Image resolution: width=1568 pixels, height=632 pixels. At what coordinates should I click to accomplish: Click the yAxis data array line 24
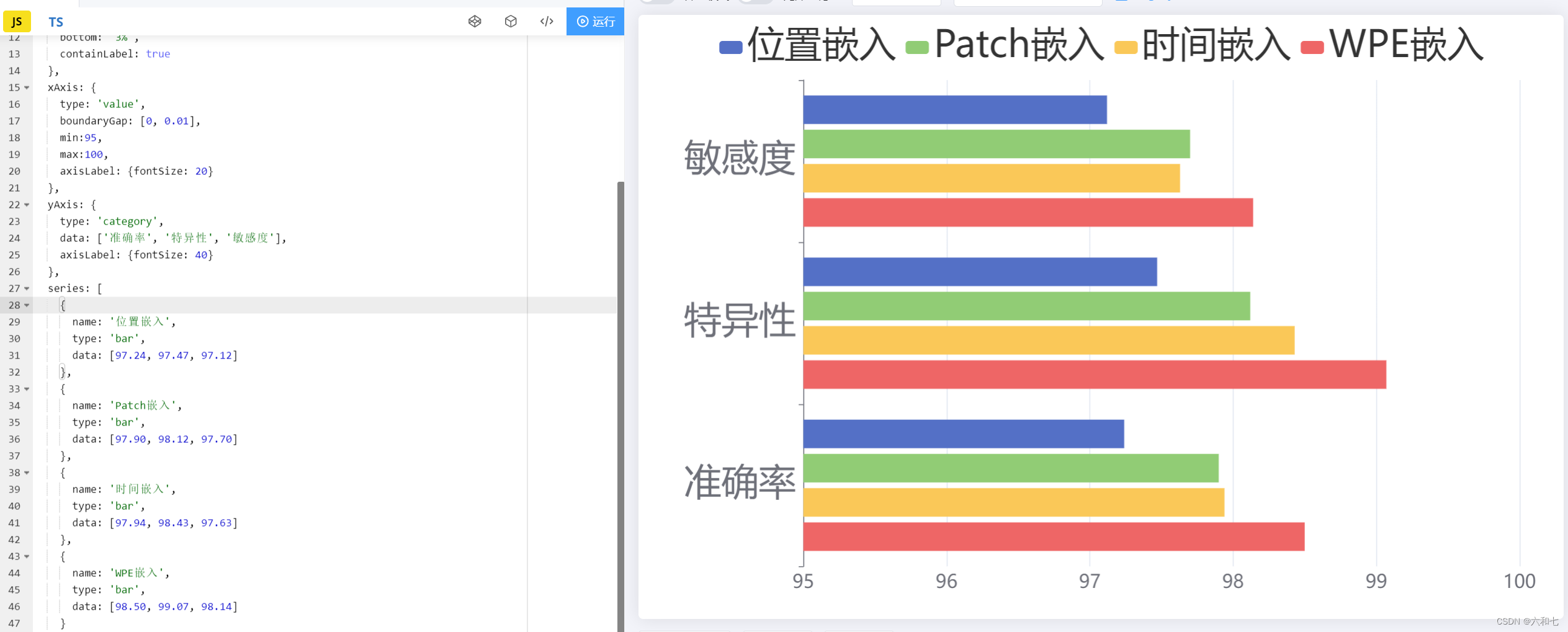[173, 238]
